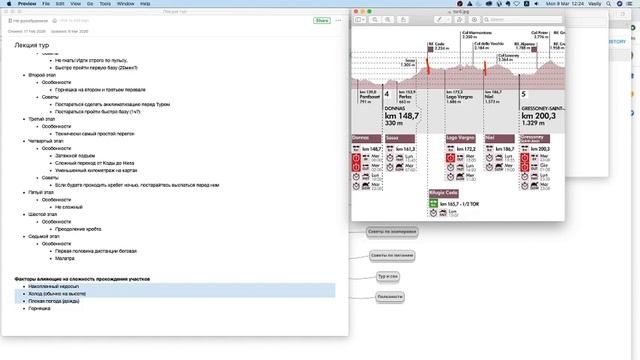Click the volume icon in menu bar
The width and height of the screenshot is (640, 360).
point(536,4)
